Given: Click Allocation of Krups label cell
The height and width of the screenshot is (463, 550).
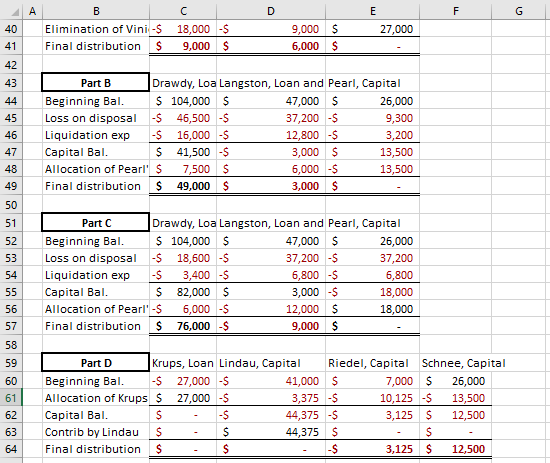Looking at the screenshot, I should (x=96, y=398).
